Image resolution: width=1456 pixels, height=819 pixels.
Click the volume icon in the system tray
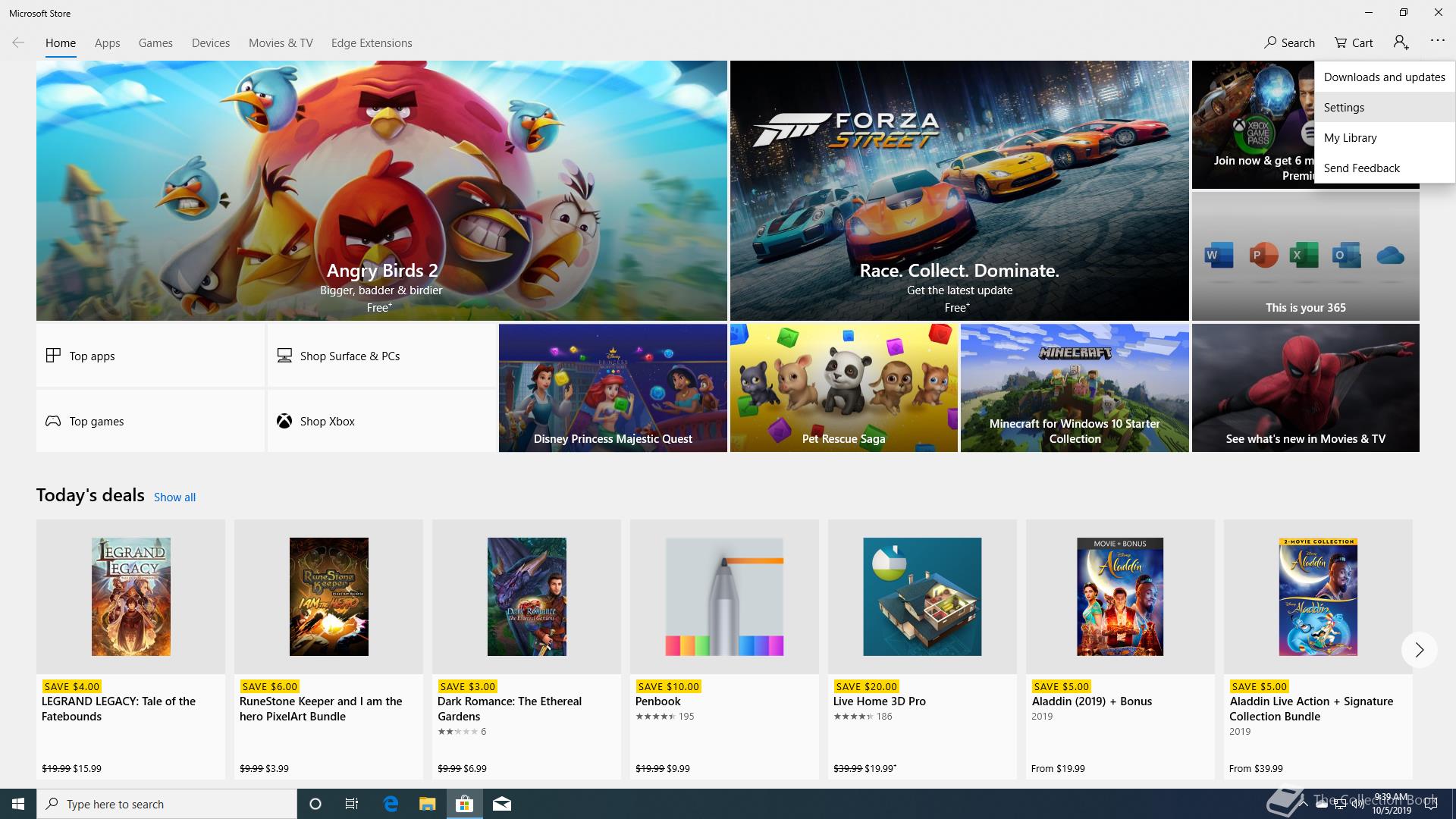coord(1357,804)
